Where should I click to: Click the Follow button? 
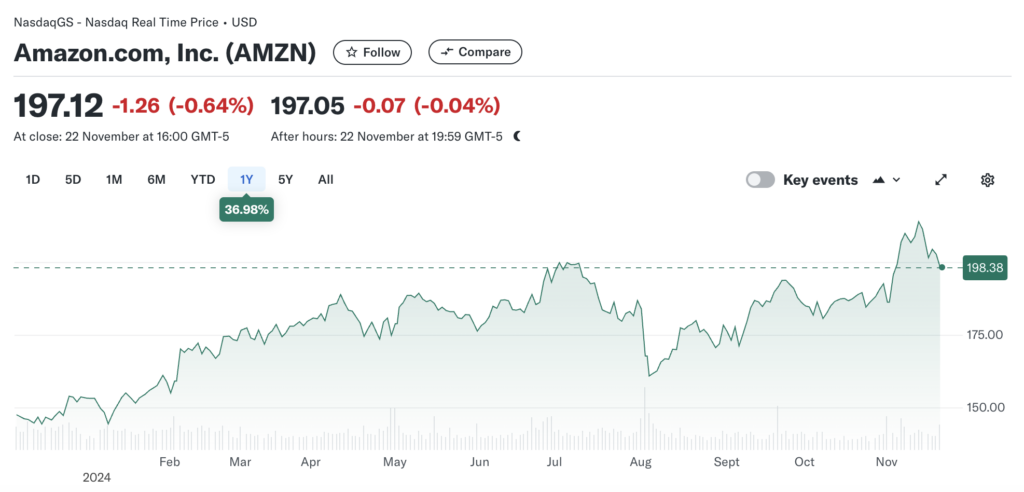[x=373, y=52]
